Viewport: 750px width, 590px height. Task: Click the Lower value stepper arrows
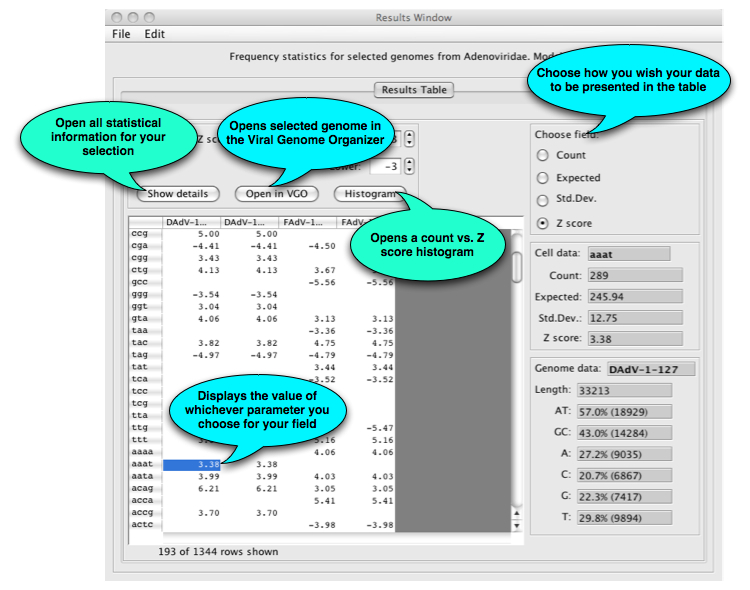409,166
